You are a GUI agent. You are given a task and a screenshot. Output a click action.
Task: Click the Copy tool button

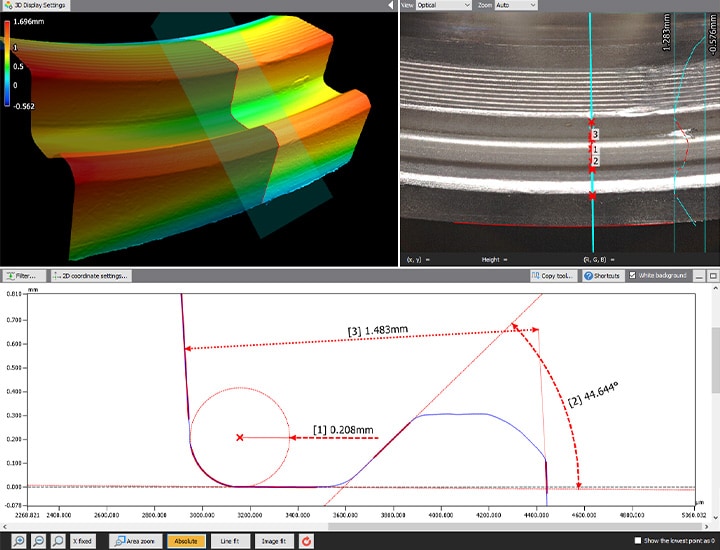[554, 275]
